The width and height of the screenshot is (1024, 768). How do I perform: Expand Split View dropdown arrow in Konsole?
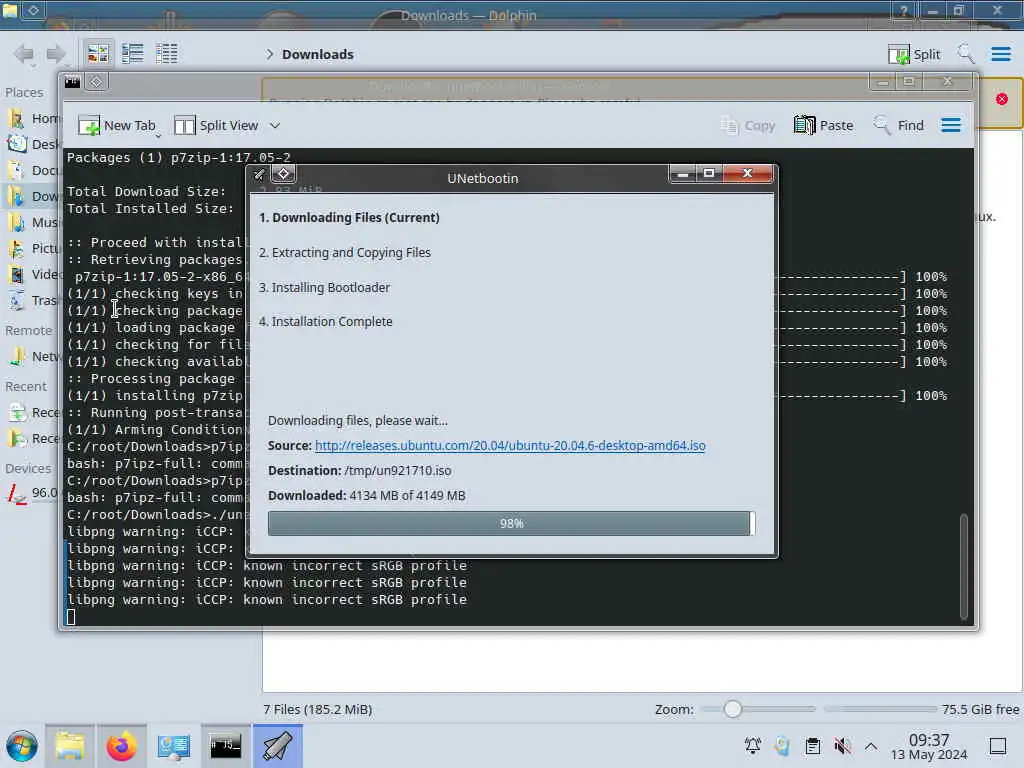275,125
